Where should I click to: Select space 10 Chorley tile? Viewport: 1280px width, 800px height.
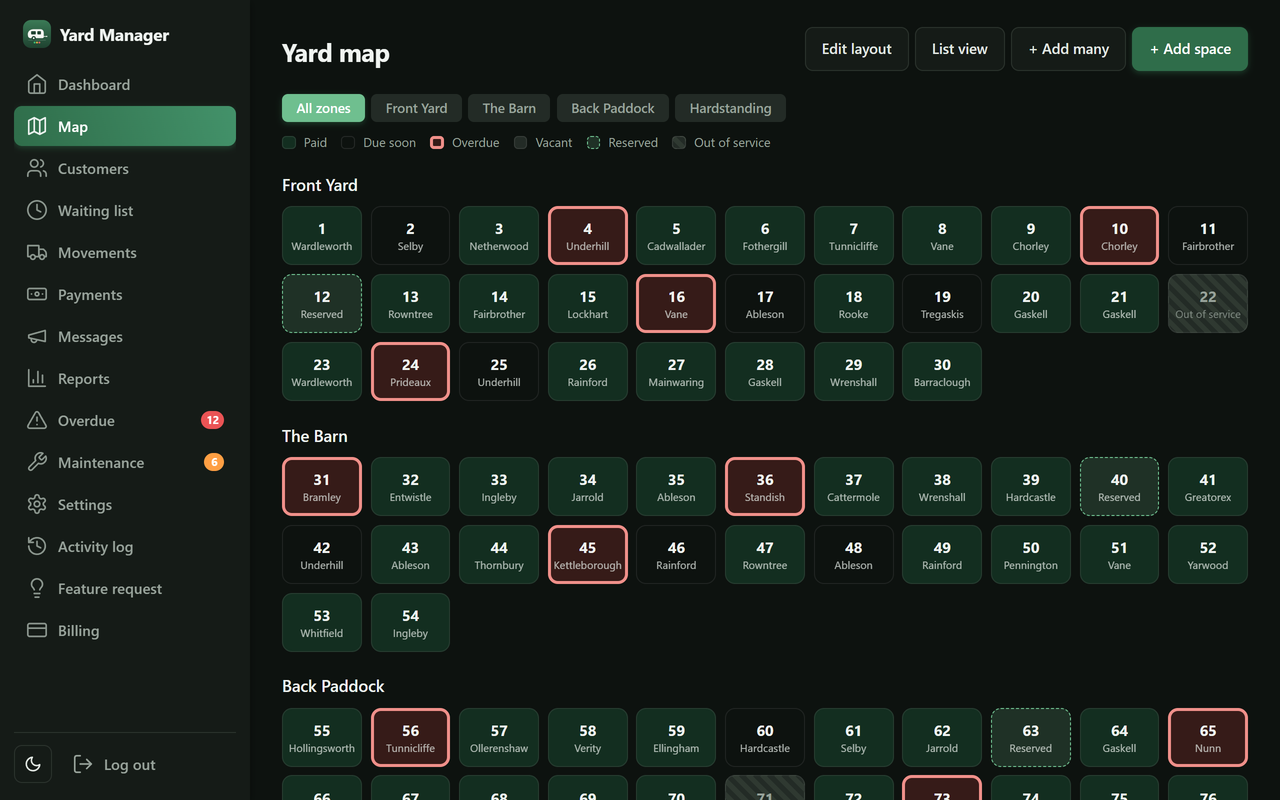[x=1119, y=236]
